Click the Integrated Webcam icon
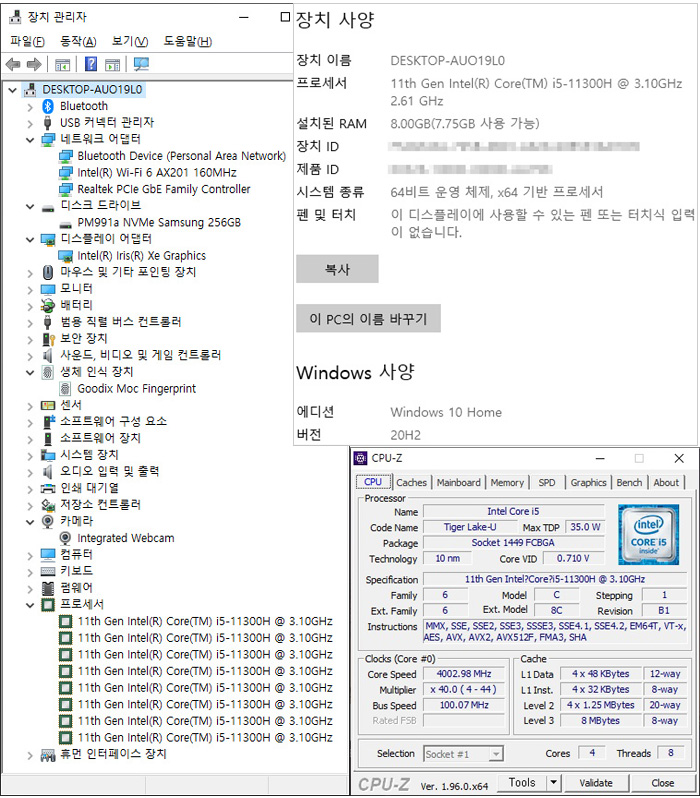Viewport: 700px width, 798px height. coord(65,538)
